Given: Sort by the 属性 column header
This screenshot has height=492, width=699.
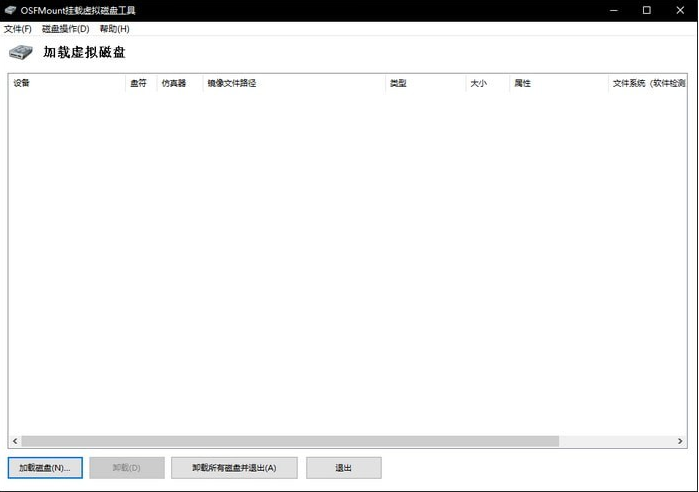Looking at the screenshot, I should (x=559, y=83).
